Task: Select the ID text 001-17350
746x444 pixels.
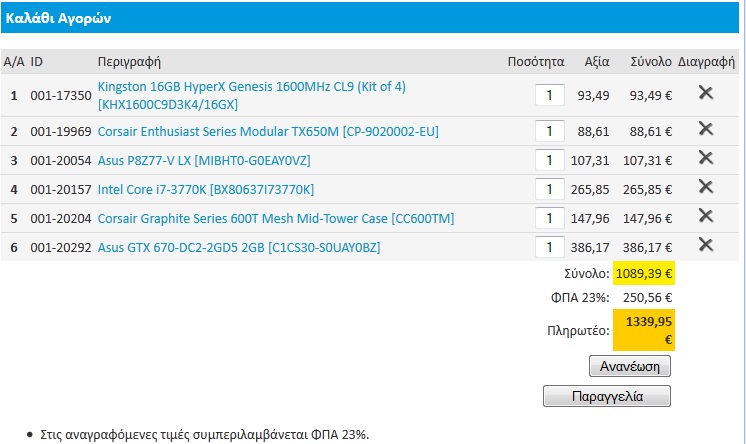Action: (60, 96)
